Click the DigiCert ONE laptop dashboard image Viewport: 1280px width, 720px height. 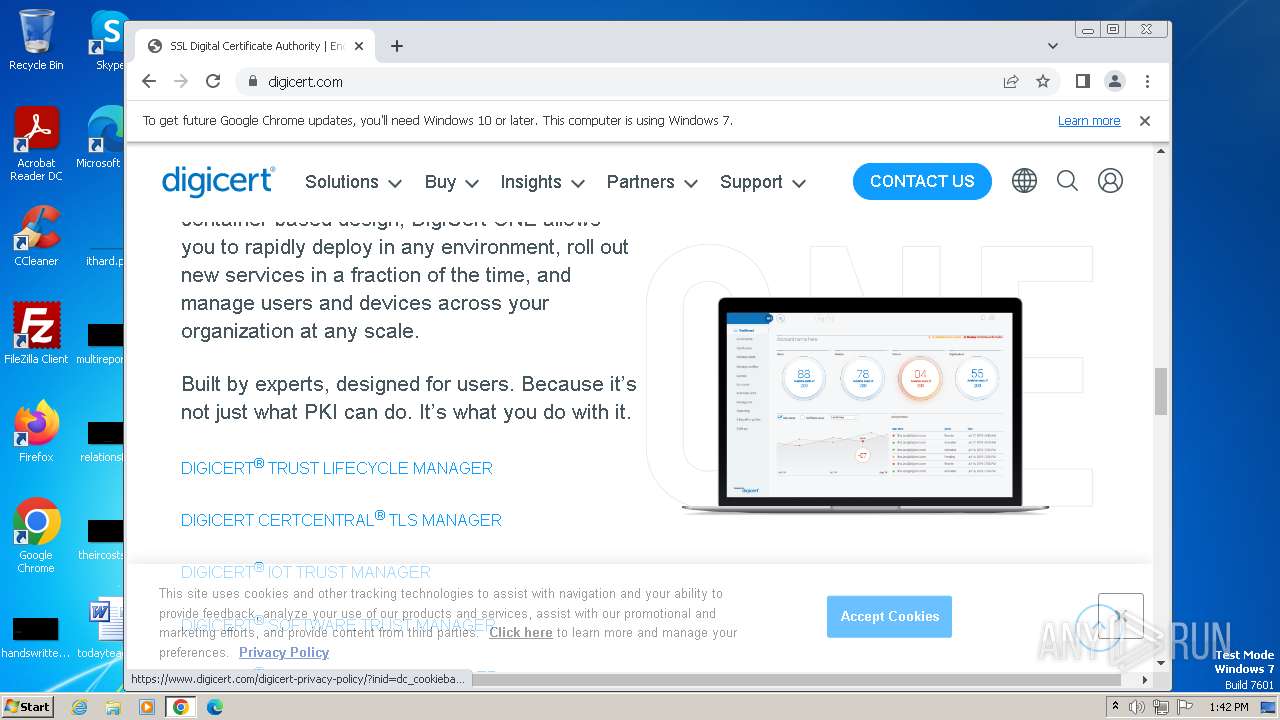865,405
